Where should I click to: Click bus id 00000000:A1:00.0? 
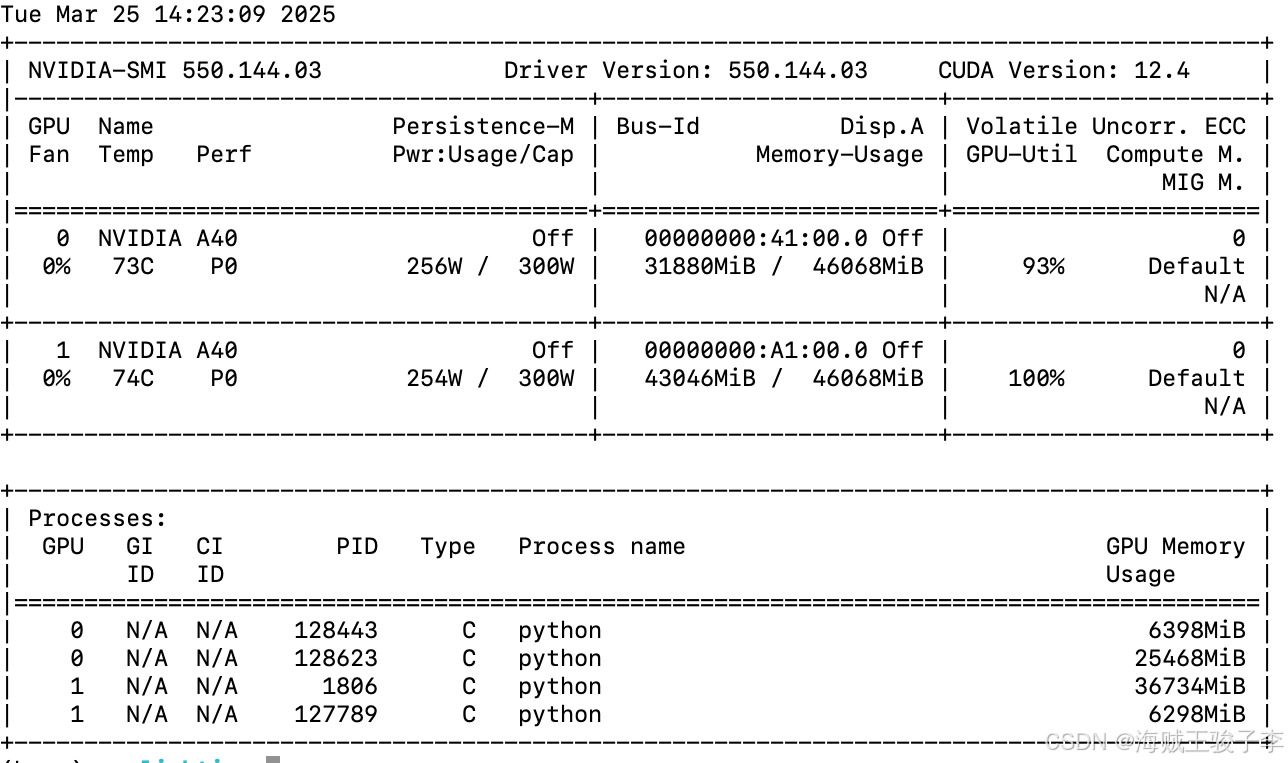(x=756, y=351)
